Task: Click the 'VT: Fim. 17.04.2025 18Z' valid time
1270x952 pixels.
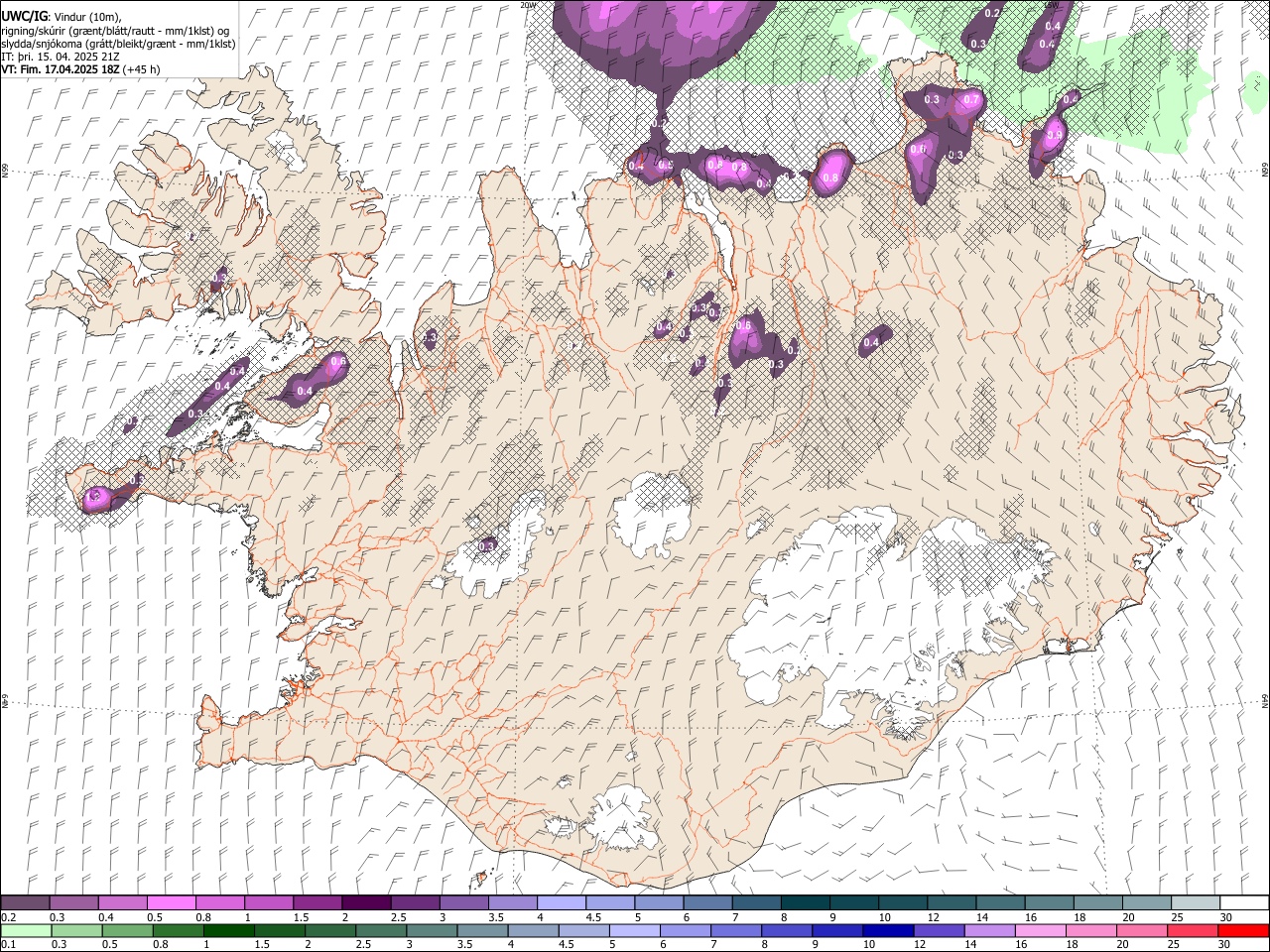Action: click(61, 69)
